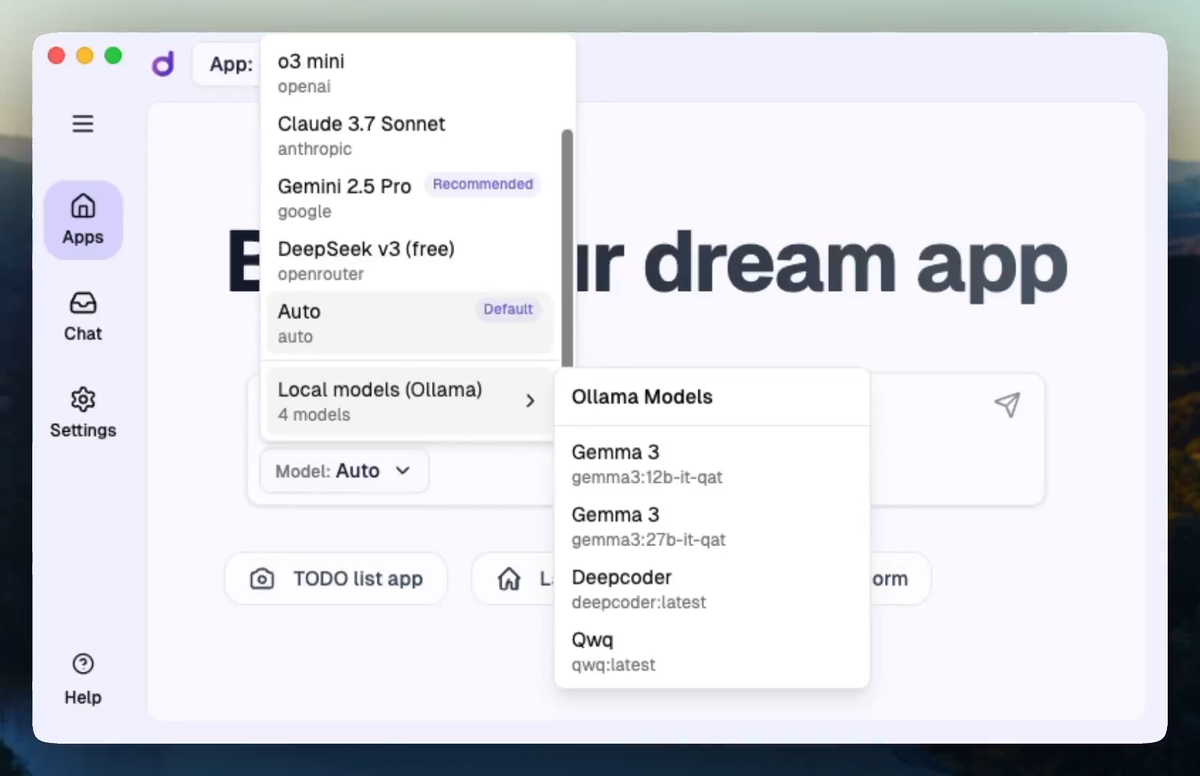Viewport: 1200px width, 776px height.
Task: Click the Chat inbox icon in sidebar
Action: click(83, 303)
